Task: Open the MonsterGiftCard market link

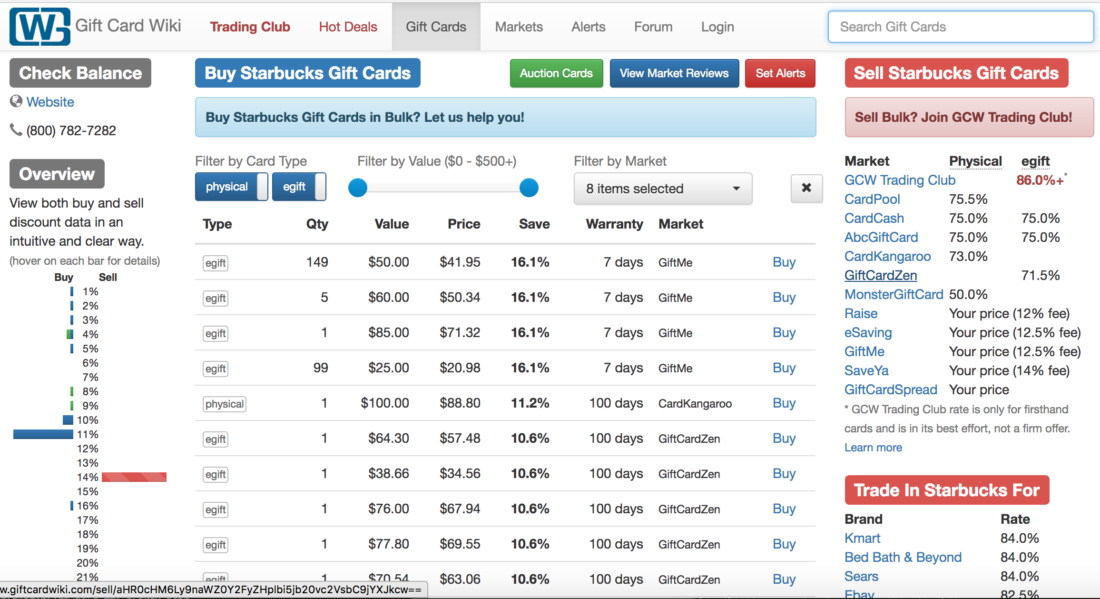Action: (x=894, y=294)
